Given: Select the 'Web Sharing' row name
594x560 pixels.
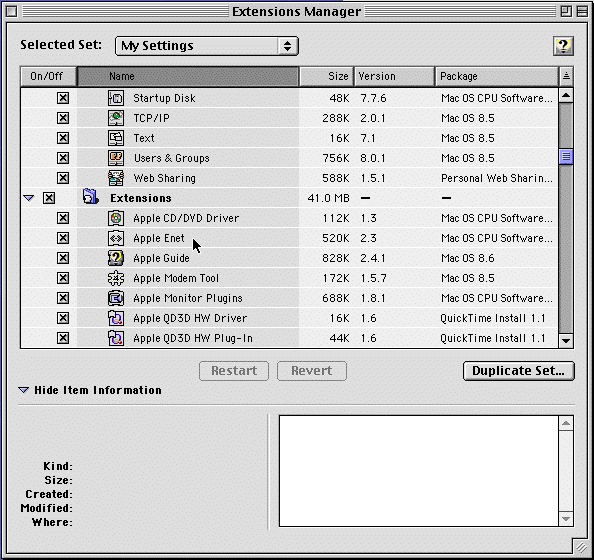Looking at the screenshot, I should pyautogui.click(x=165, y=178).
